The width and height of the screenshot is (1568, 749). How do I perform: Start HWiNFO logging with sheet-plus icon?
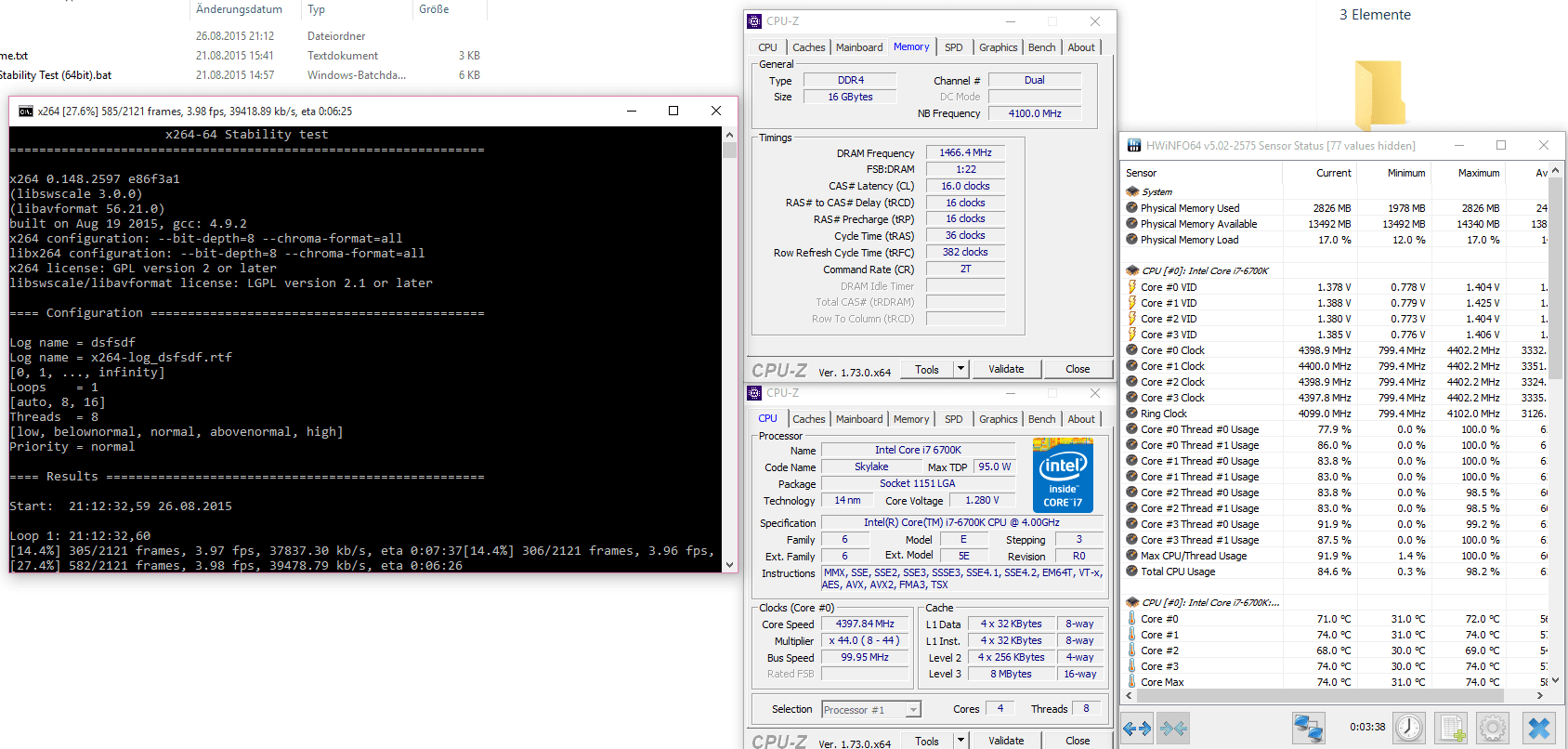coord(1452,728)
